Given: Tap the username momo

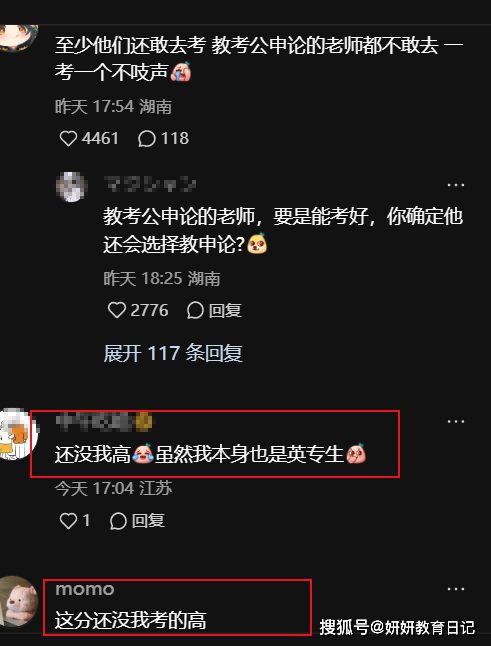Looking at the screenshot, I should [x=85, y=589].
